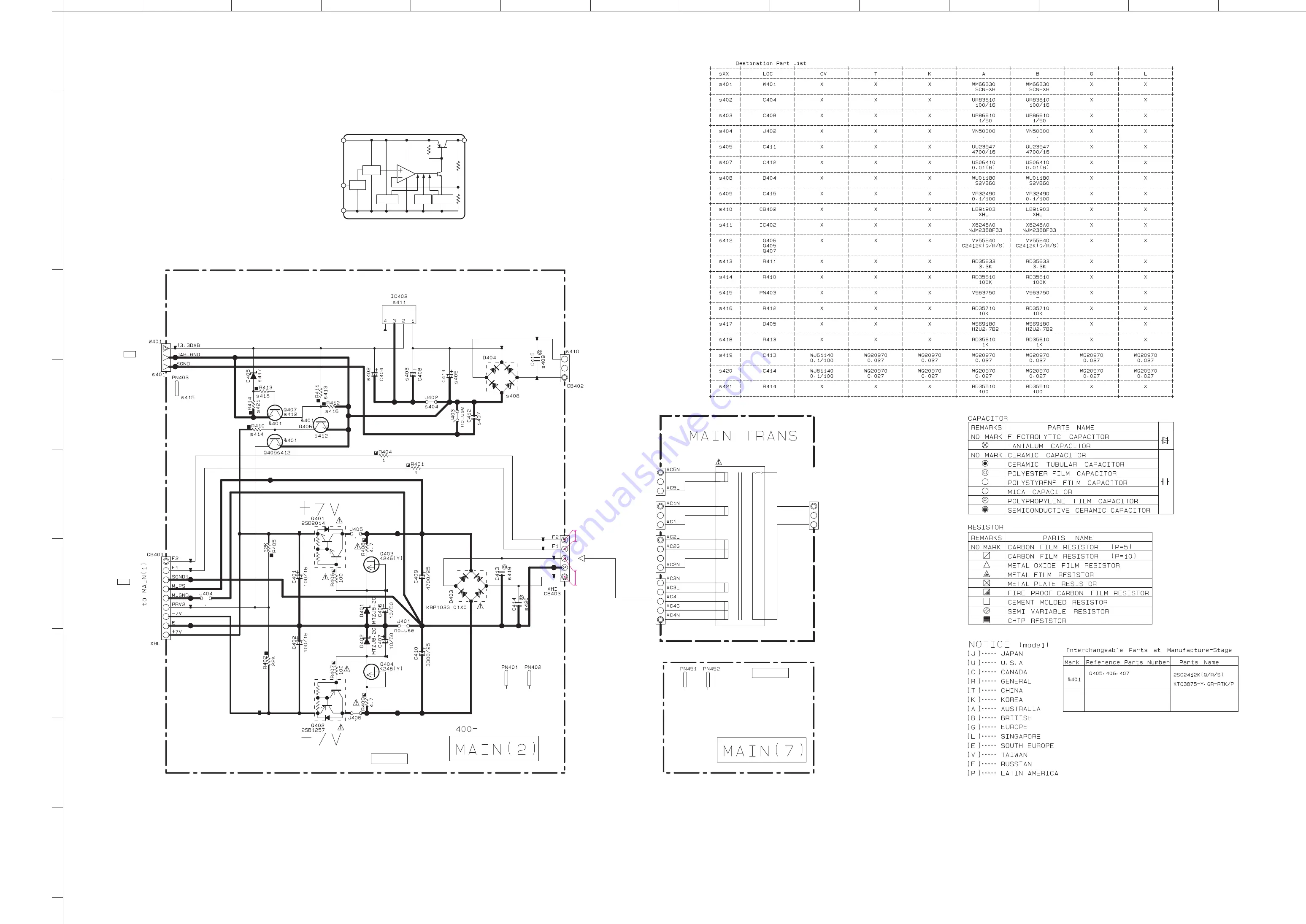The image size is (1306, 924).
Task: Click the "AC4N" terminal label
Action: click(673, 614)
